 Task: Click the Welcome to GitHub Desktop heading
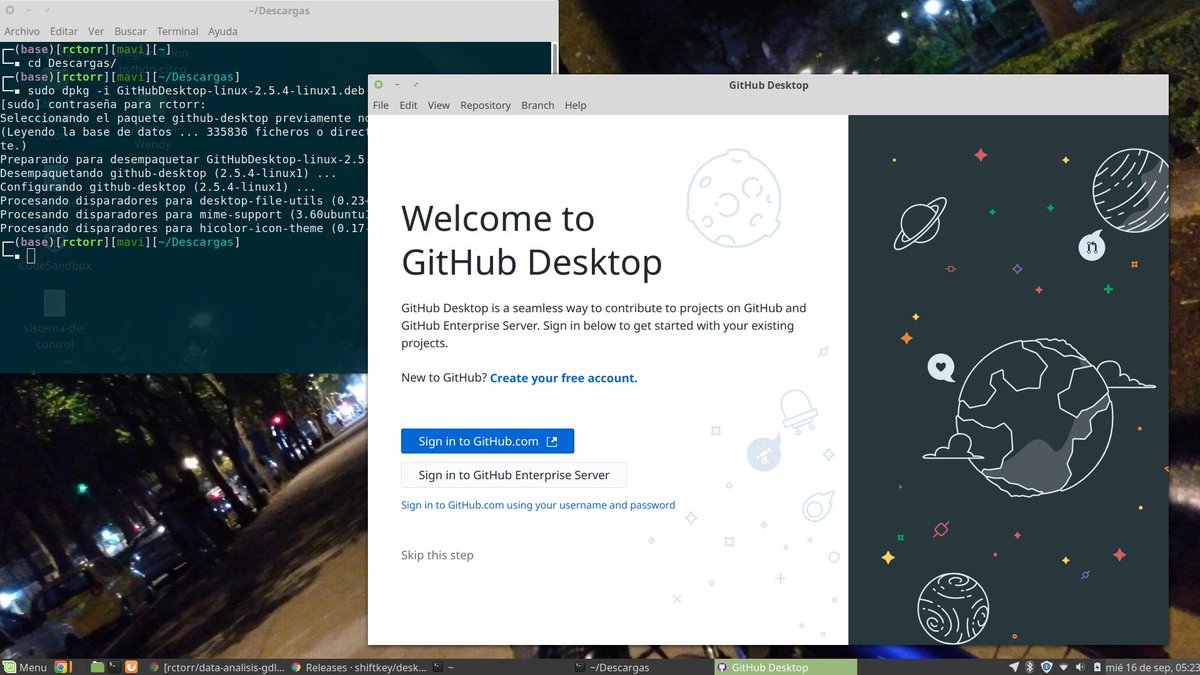click(x=531, y=240)
